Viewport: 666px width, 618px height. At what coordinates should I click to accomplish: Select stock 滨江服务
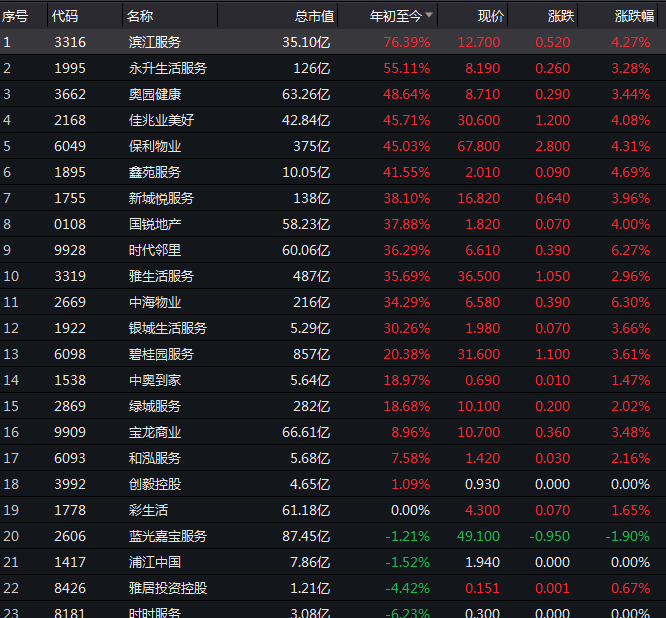pyautogui.click(x=155, y=42)
